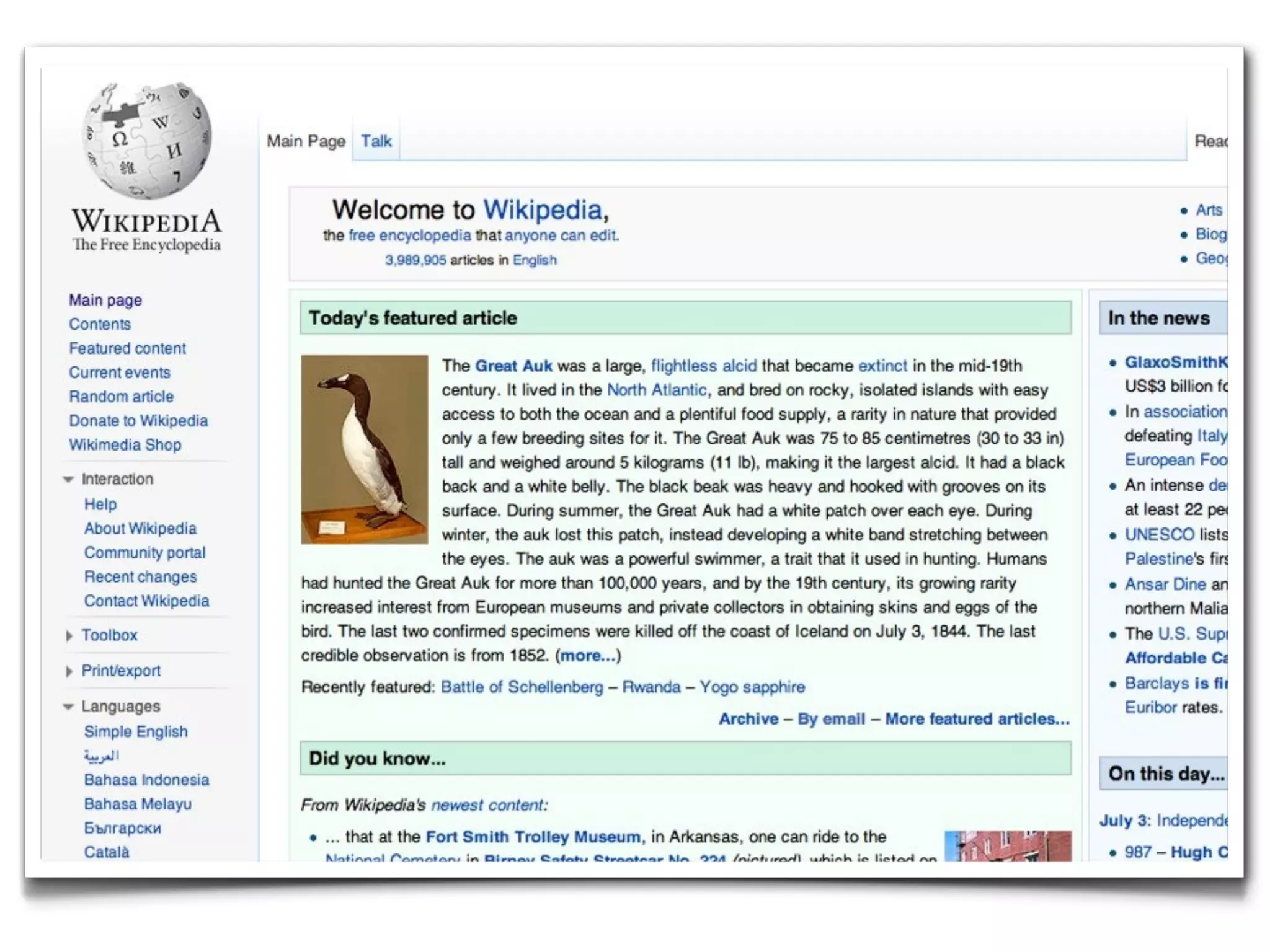Open the Great Auk specimen thumbnail
The height and width of the screenshot is (952, 1270).
364,449
